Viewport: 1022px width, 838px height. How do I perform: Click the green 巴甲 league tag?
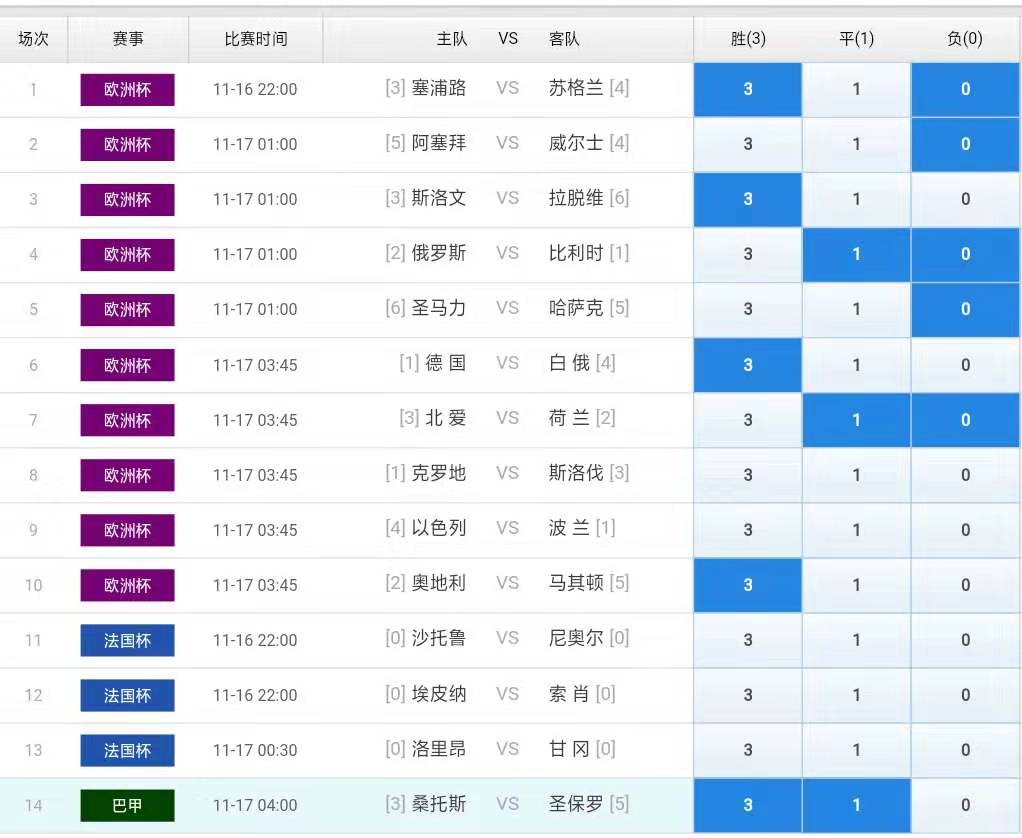tap(127, 805)
